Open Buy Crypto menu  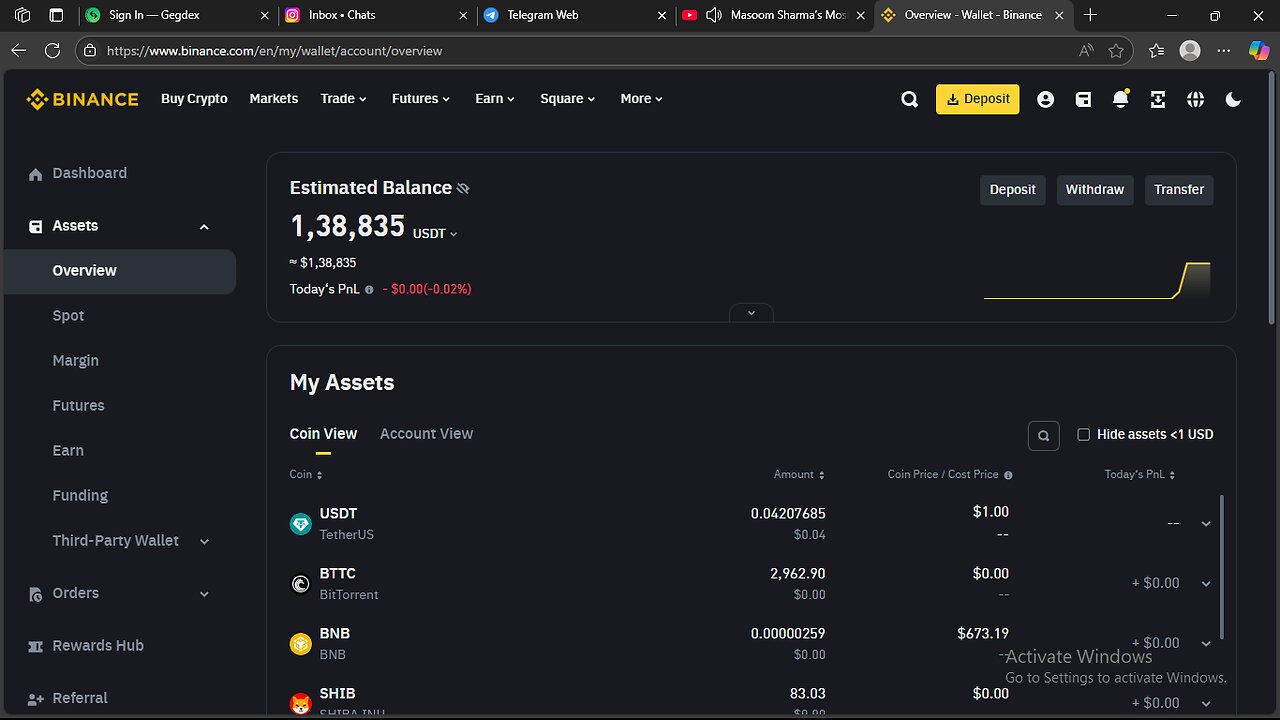pyautogui.click(x=194, y=98)
